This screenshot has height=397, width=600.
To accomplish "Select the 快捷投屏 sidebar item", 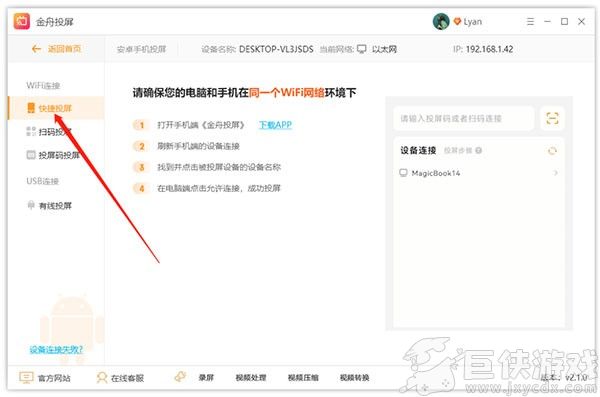I will coord(56,108).
